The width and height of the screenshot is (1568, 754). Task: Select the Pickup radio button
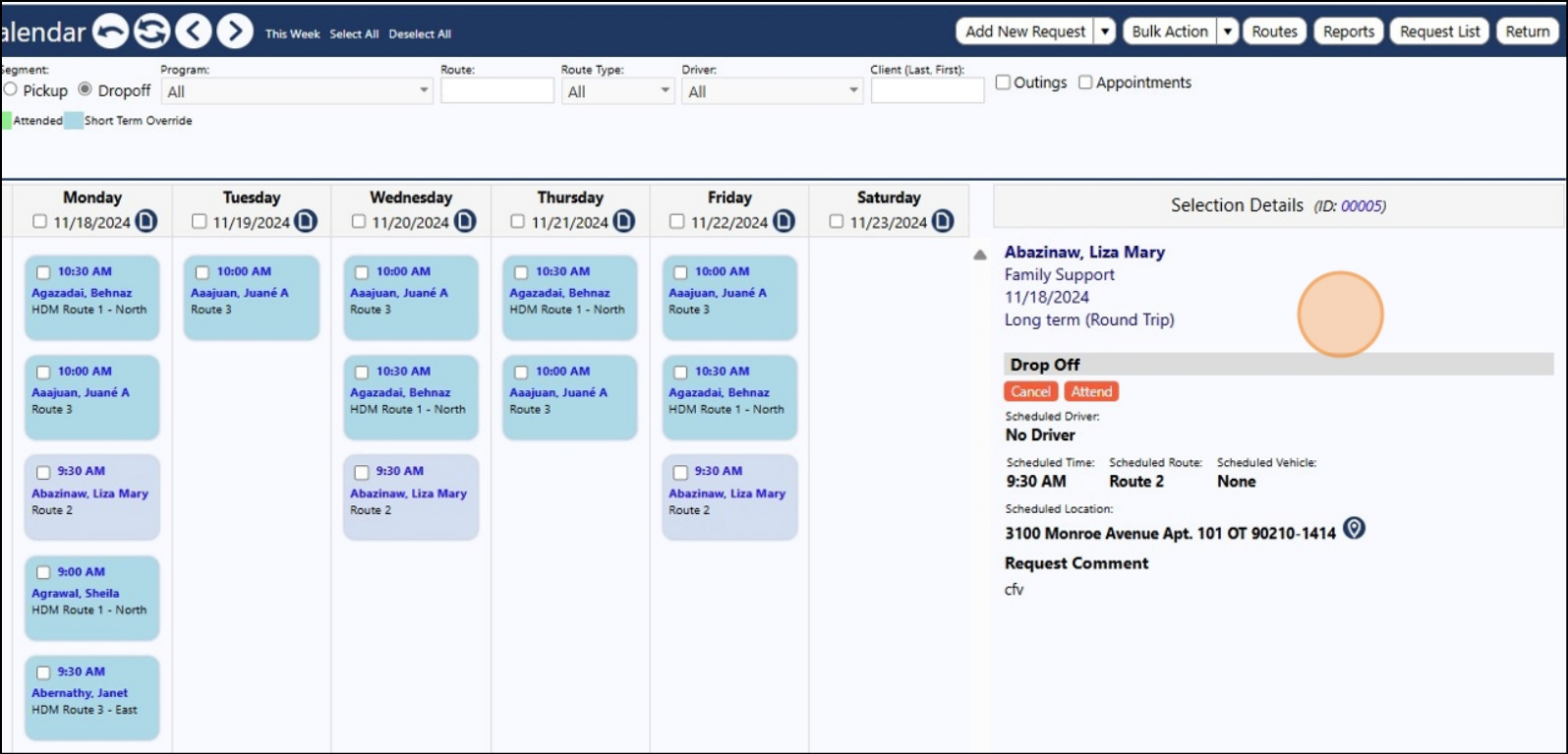11,89
